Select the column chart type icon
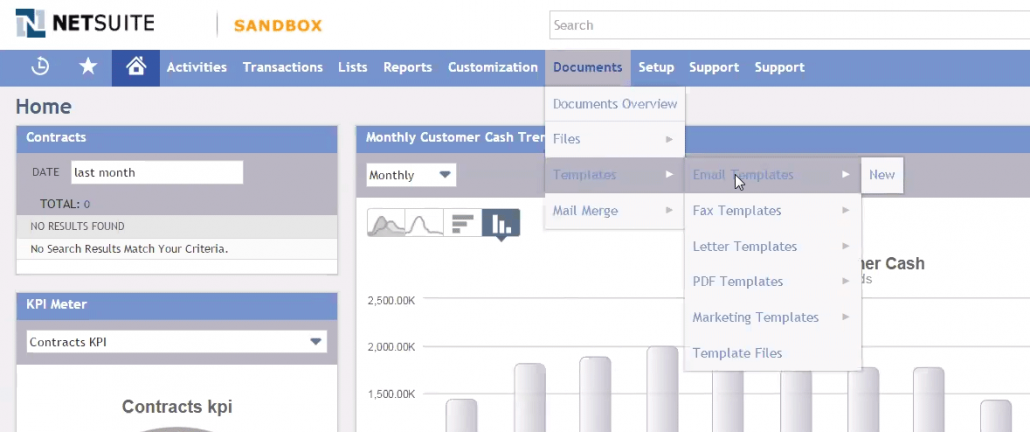This screenshot has width=1030, height=432. point(501,223)
